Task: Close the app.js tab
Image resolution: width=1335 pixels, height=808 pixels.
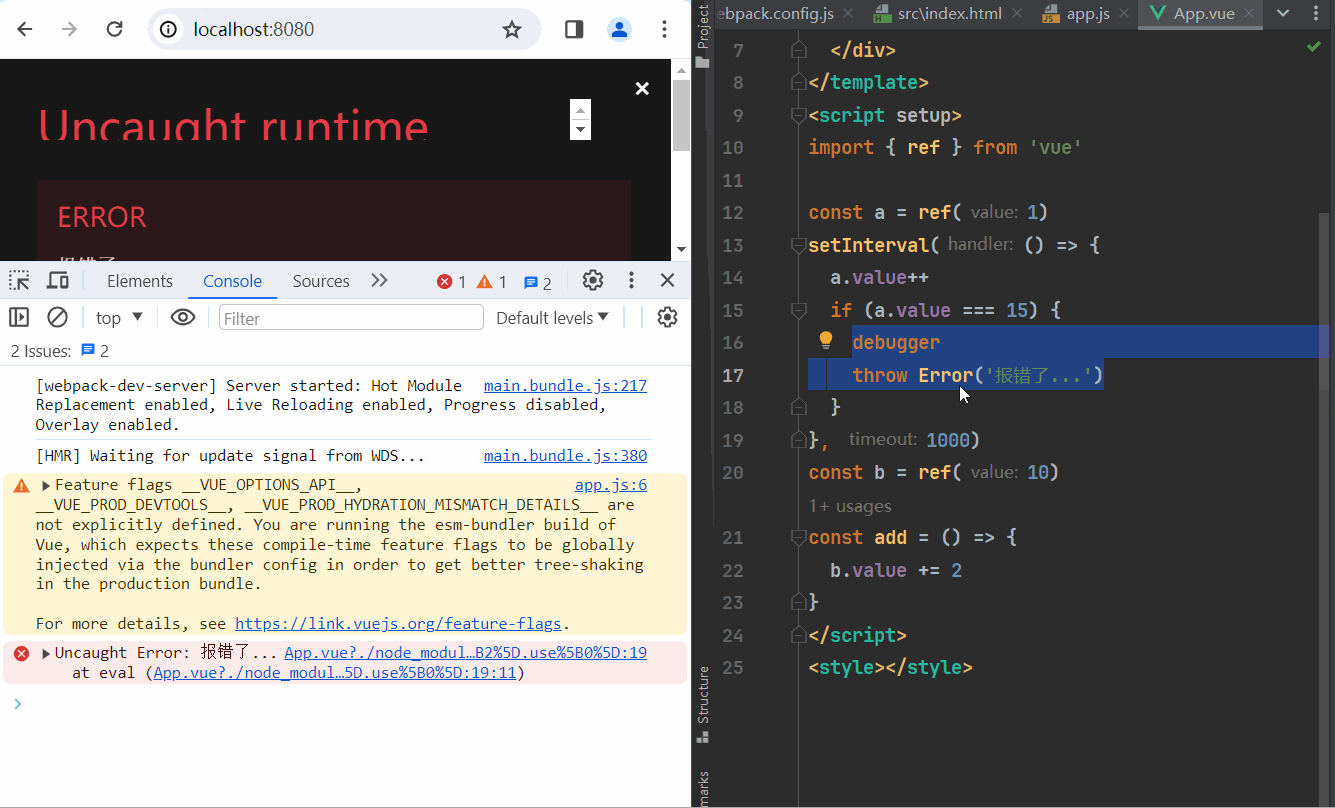Action: pos(1126,13)
